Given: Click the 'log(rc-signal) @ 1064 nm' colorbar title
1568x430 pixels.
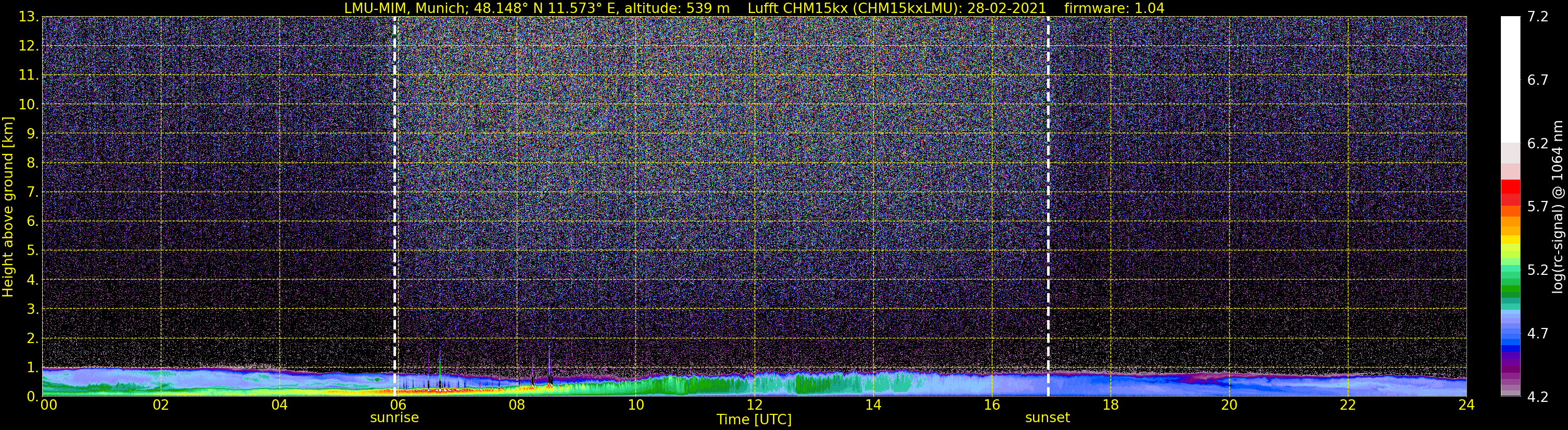Looking at the screenshot, I should 1557,207.
